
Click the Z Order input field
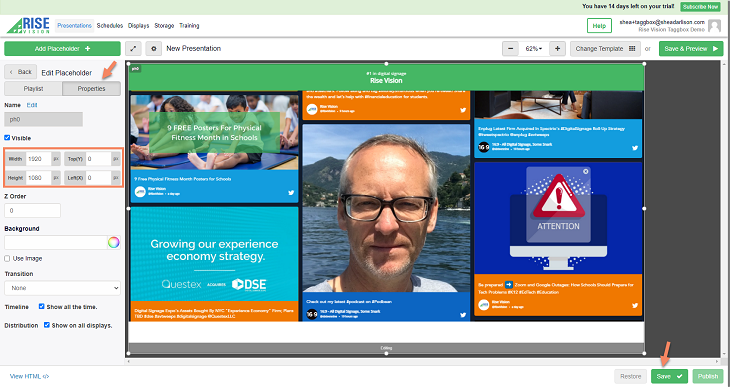pos(32,210)
